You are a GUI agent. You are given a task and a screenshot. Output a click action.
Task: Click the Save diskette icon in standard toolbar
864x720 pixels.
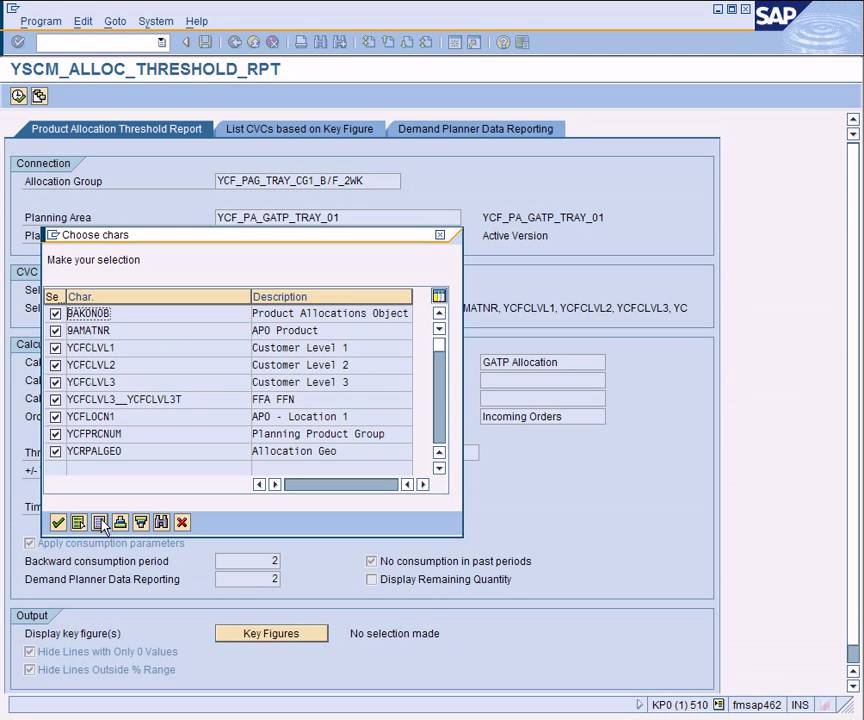coord(205,42)
